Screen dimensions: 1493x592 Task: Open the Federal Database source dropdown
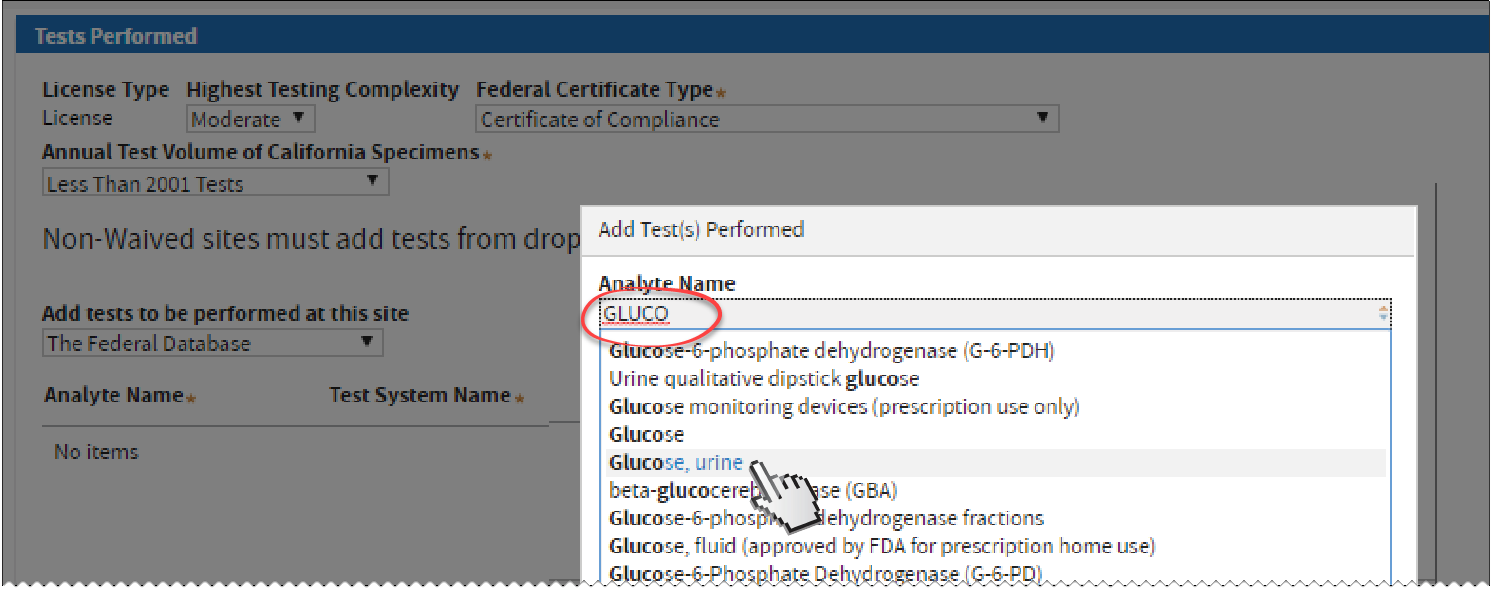pyautogui.click(x=212, y=343)
